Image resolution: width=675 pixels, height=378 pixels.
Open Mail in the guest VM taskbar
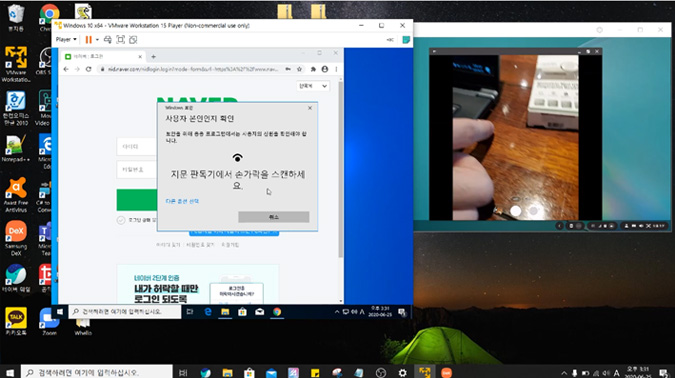click(260, 312)
